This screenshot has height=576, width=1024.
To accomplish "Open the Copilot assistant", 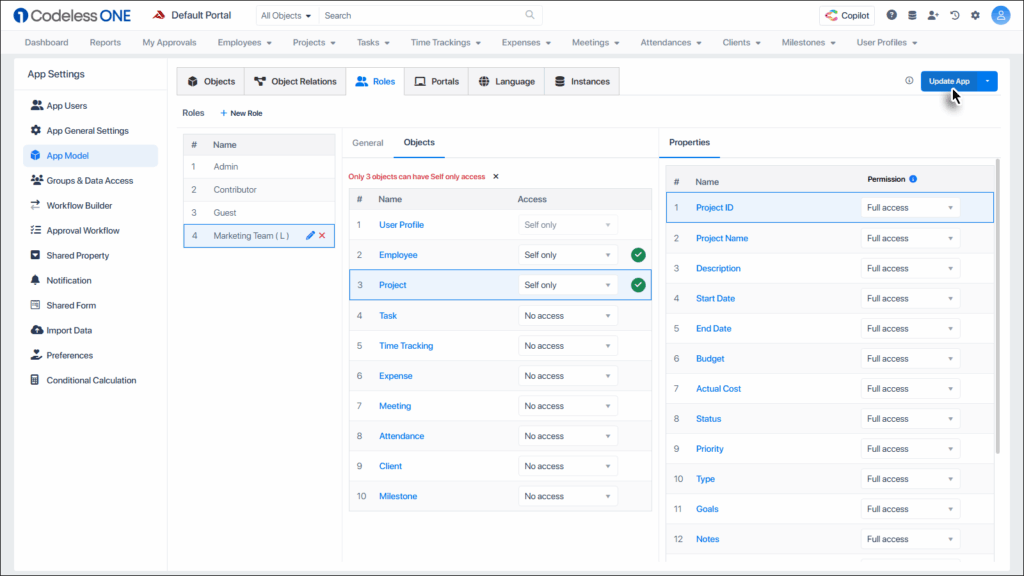I will click(x=847, y=15).
